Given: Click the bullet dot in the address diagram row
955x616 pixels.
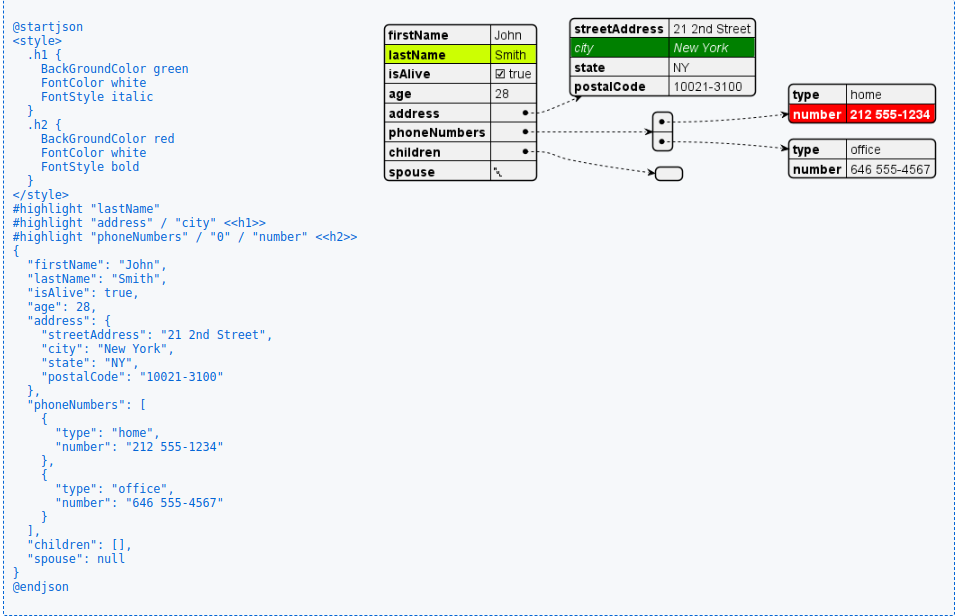Looking at the screenshot, I should [525, 113].
